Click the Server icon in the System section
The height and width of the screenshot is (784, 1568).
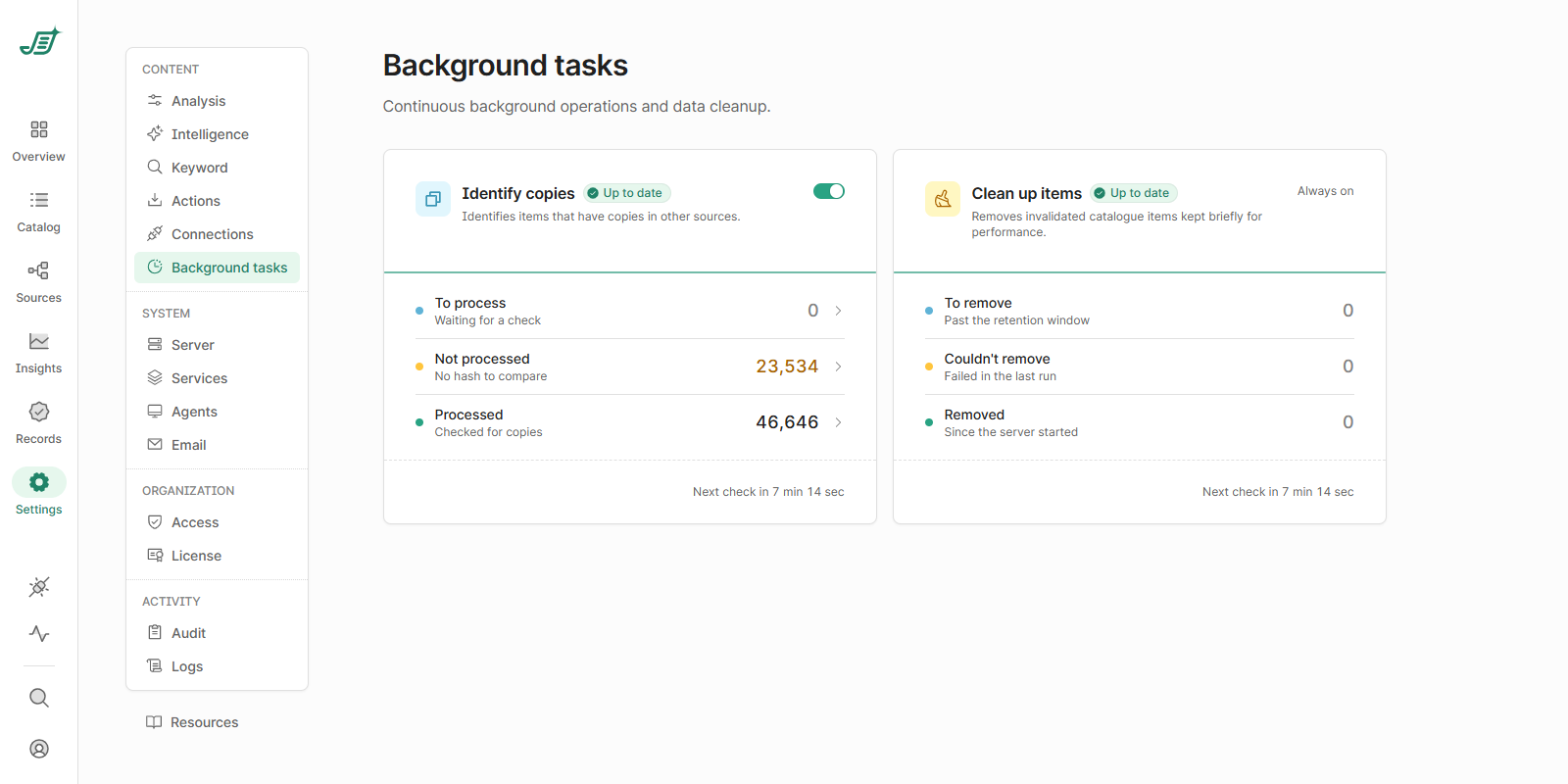(x=155, y=344)
